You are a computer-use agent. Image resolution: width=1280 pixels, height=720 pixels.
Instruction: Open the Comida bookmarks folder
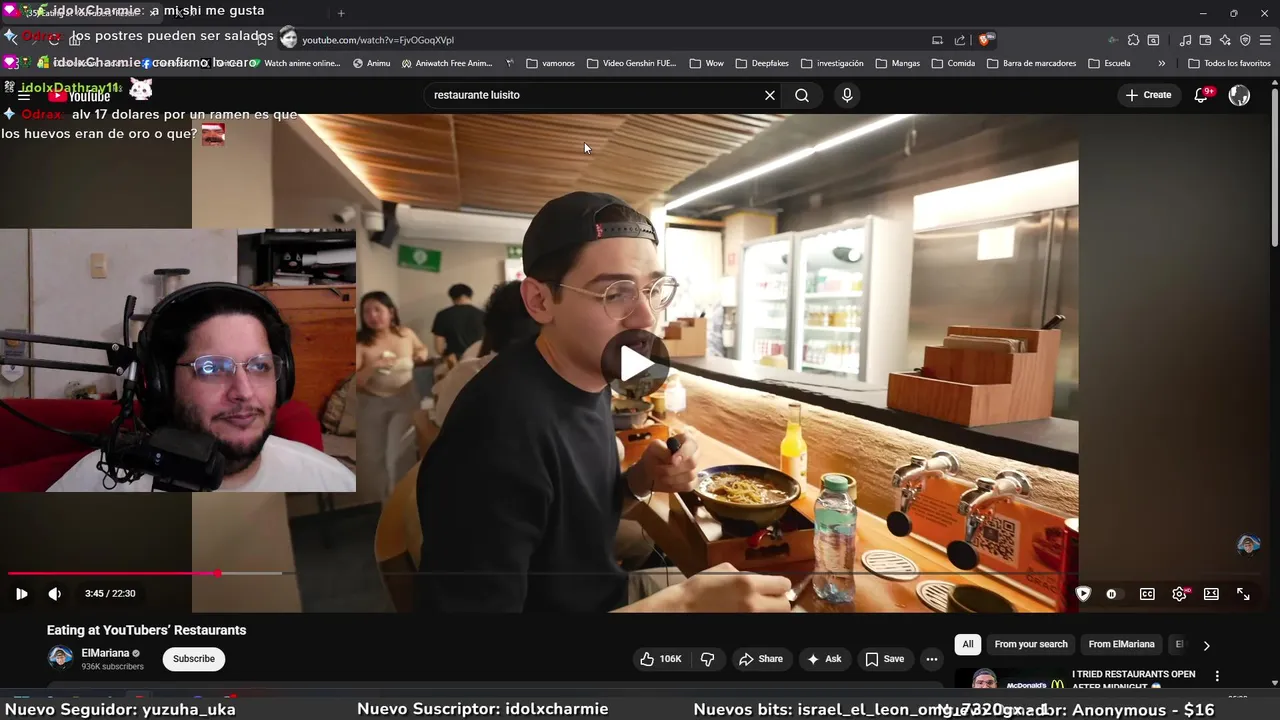click(953, 63)
